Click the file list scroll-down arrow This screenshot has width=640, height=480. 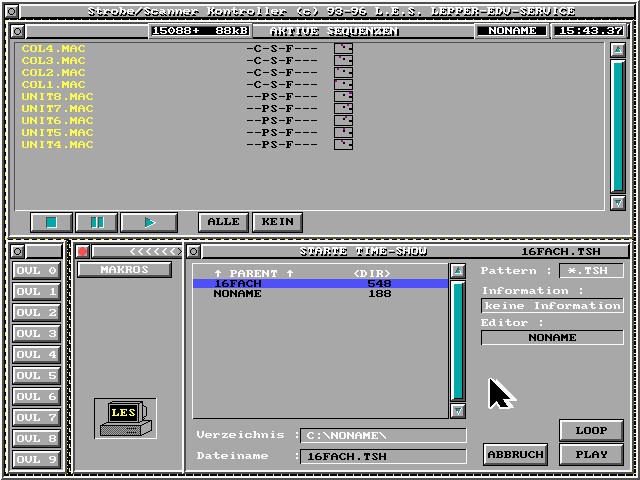point(458,411)
